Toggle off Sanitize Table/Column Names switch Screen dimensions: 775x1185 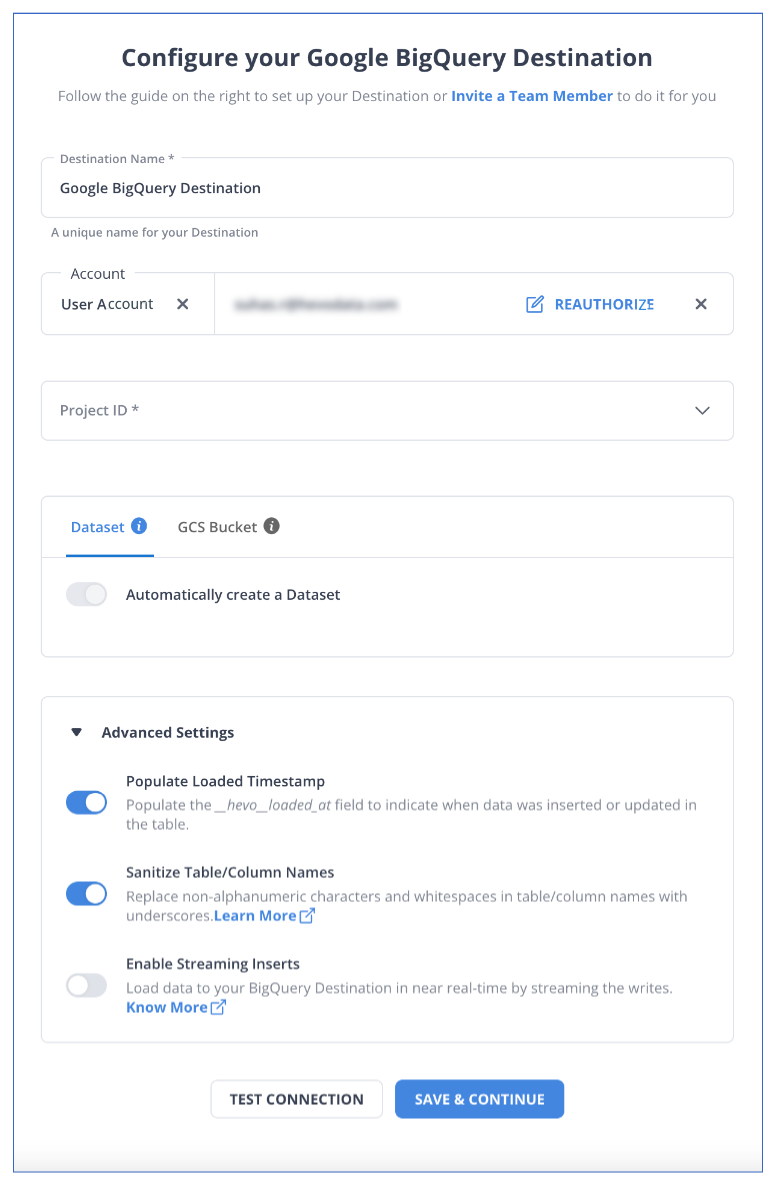tap(87, 893)
